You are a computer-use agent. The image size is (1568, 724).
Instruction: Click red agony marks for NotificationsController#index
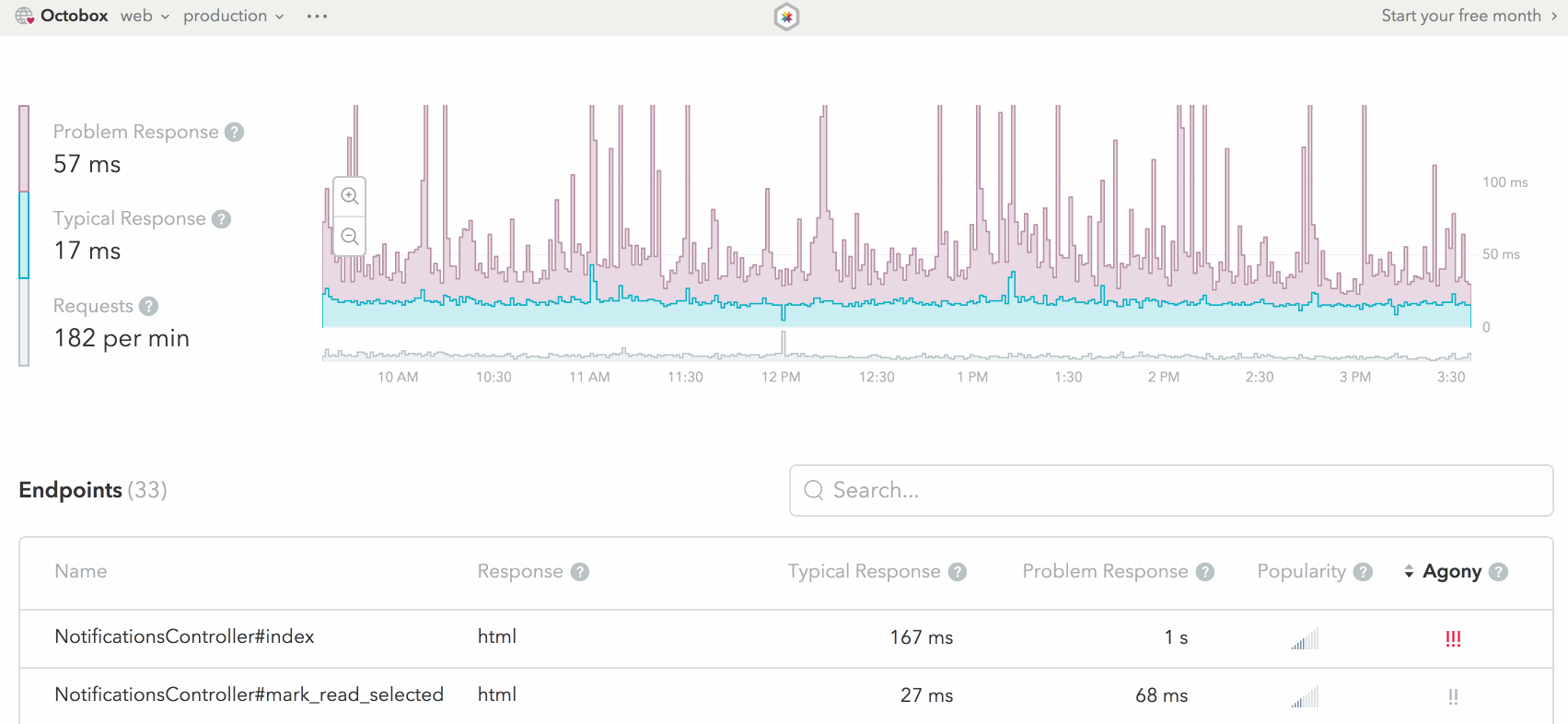click(1453, 638)
